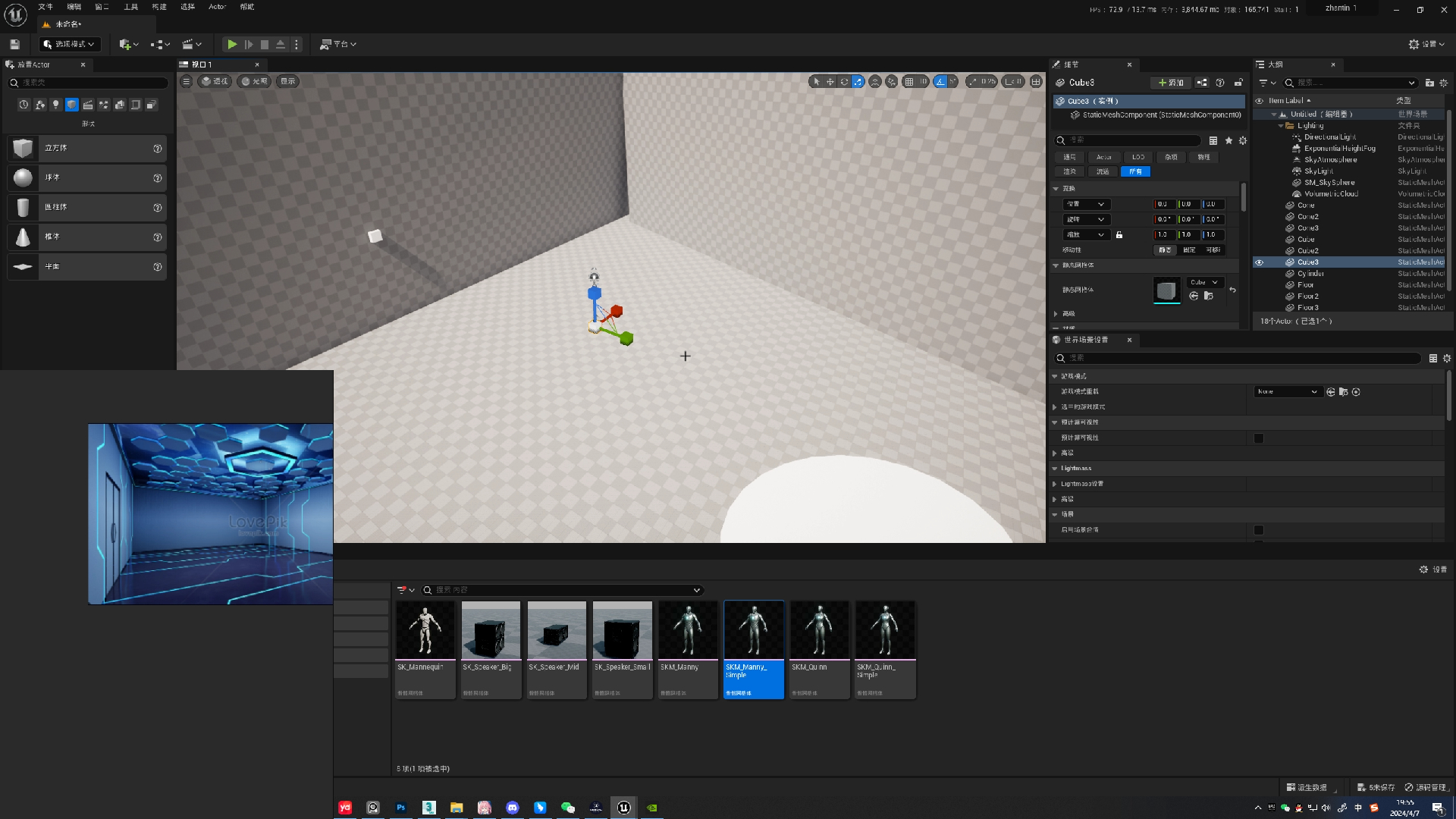Open the GameMode override None dropdown

pyautogui.click(x=1288, y=392)
